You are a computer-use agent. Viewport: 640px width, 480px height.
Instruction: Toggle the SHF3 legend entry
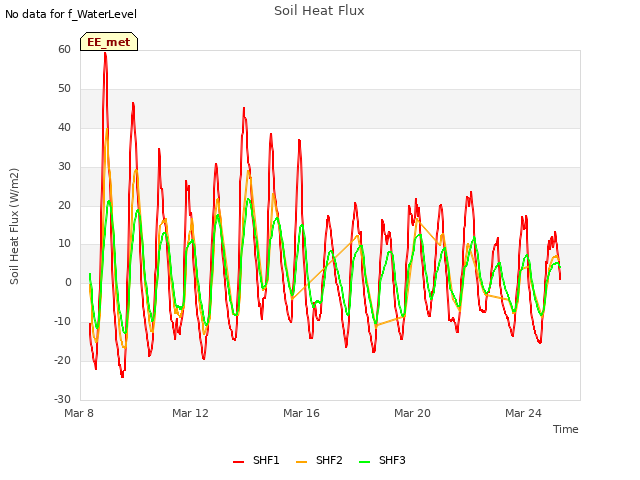pyautogui.click(x=382, y=460)
